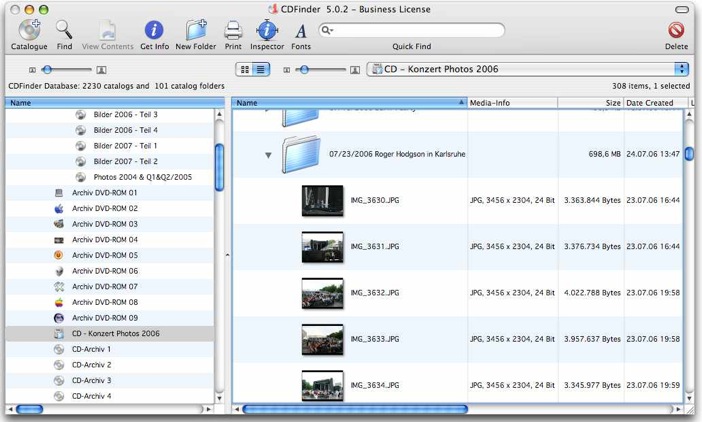Image resolution: width=702 pixels, height=422 pixels.
Task: Sort file list by Name column
Action: pyautogui.click(x=349, y=103)
